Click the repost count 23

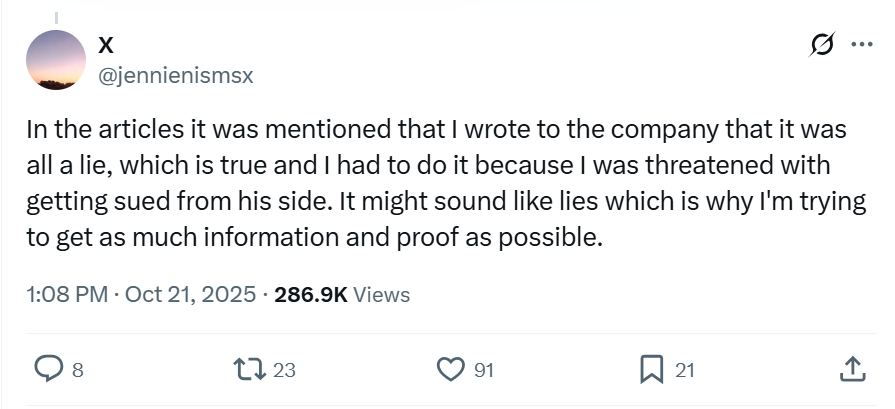point(284,371)
